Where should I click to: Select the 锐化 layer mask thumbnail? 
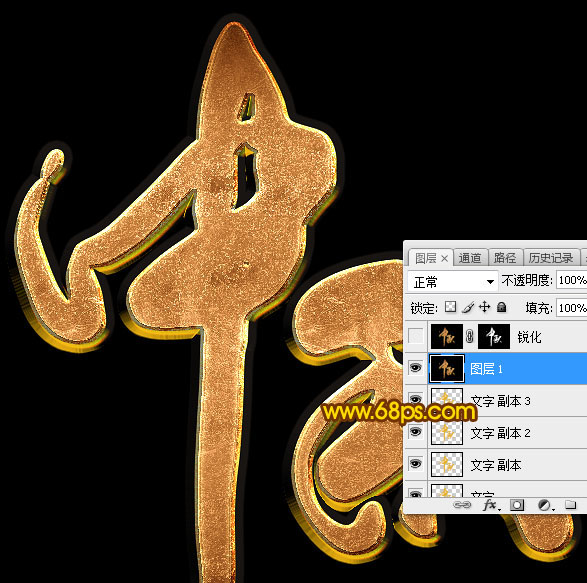[494, 337]
